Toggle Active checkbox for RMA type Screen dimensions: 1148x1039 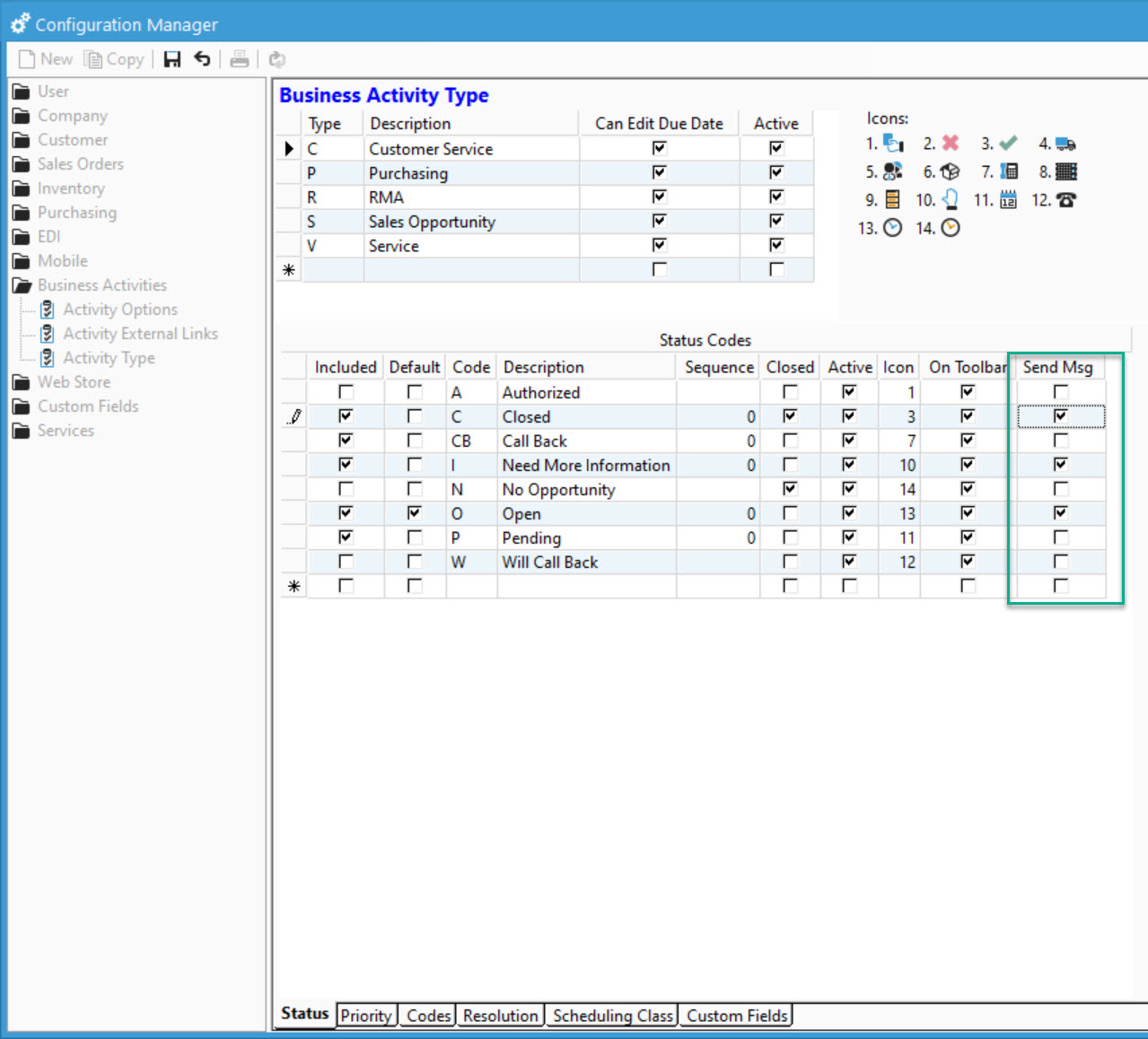pyautogui.click(x=776, y=196)
